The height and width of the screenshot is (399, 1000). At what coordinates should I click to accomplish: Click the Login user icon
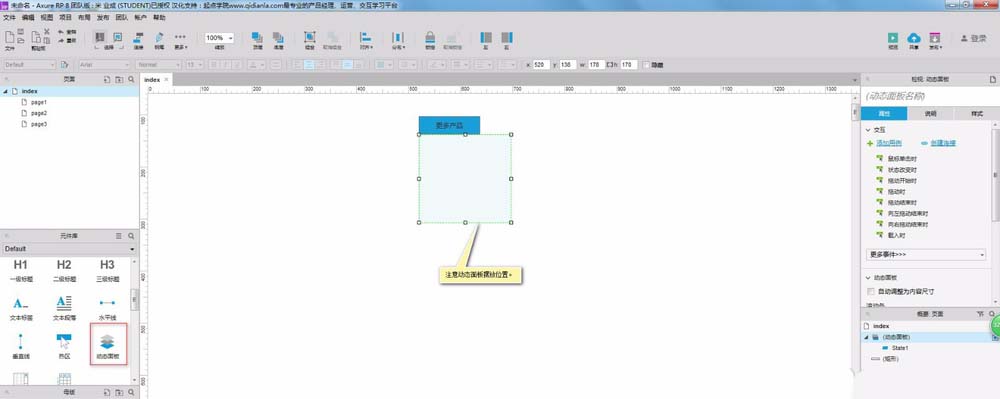coord(964,38)
